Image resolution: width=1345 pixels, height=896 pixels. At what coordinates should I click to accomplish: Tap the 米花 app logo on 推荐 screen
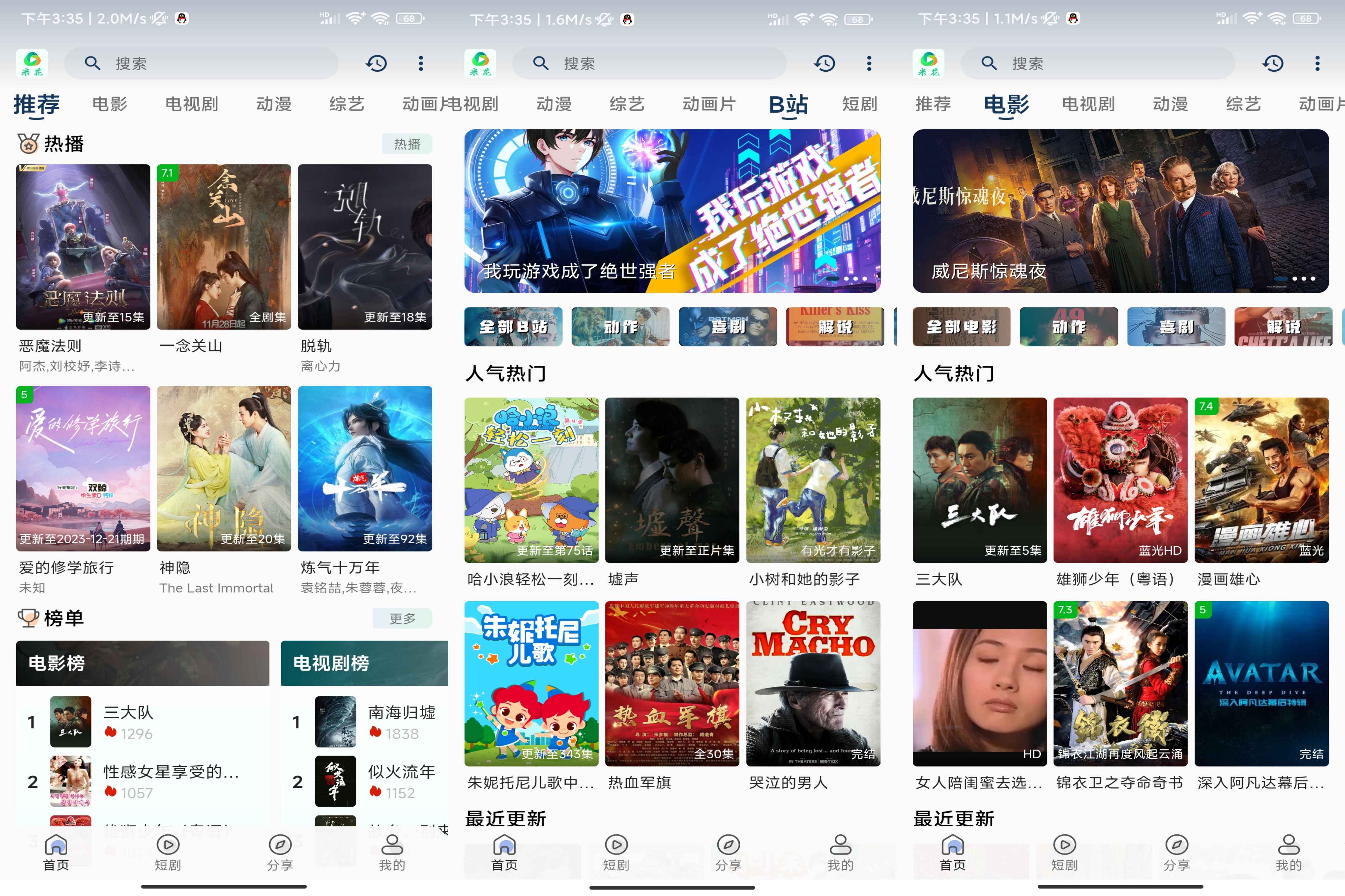(32, 63)
